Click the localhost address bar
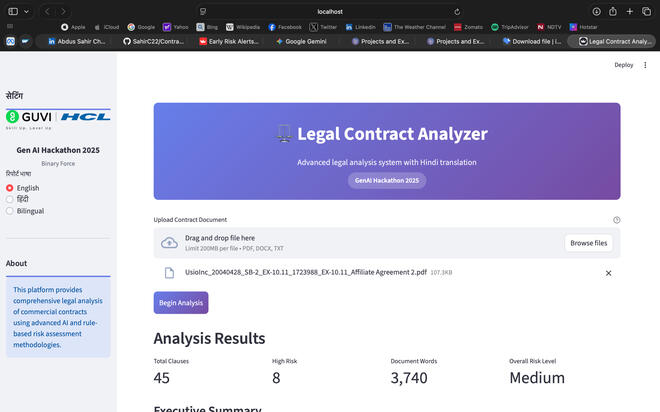This screenshot has width=660, height=412. tap(330, 11)
